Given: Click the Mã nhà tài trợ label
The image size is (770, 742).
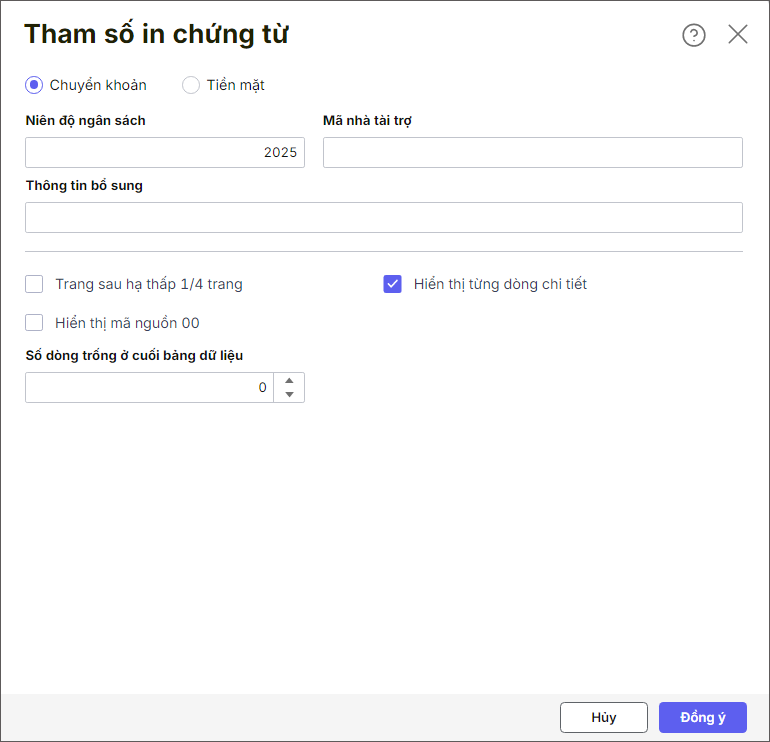Looking at the screenshot, I should tap(367, 120).
